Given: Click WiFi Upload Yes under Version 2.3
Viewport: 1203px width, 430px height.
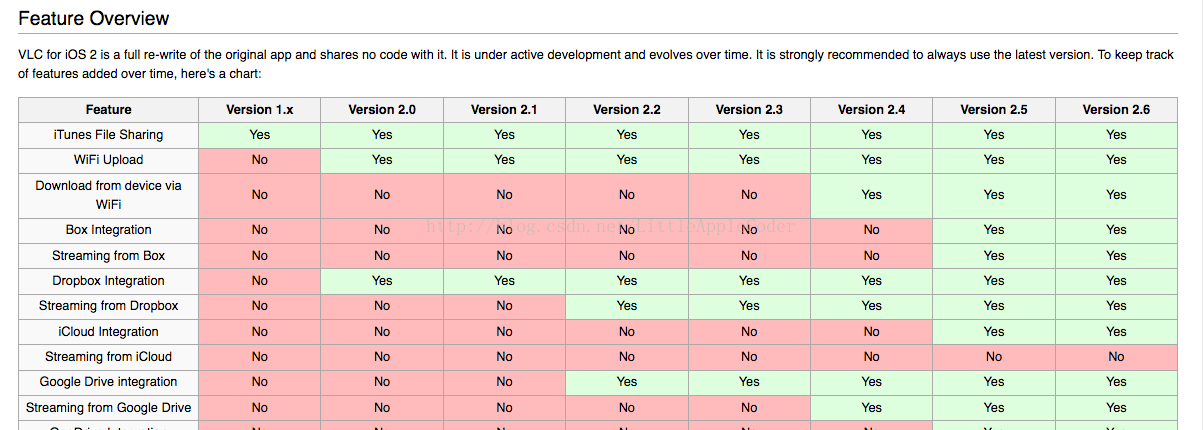Looking at the screenshot, I should [x=749, y=159].
